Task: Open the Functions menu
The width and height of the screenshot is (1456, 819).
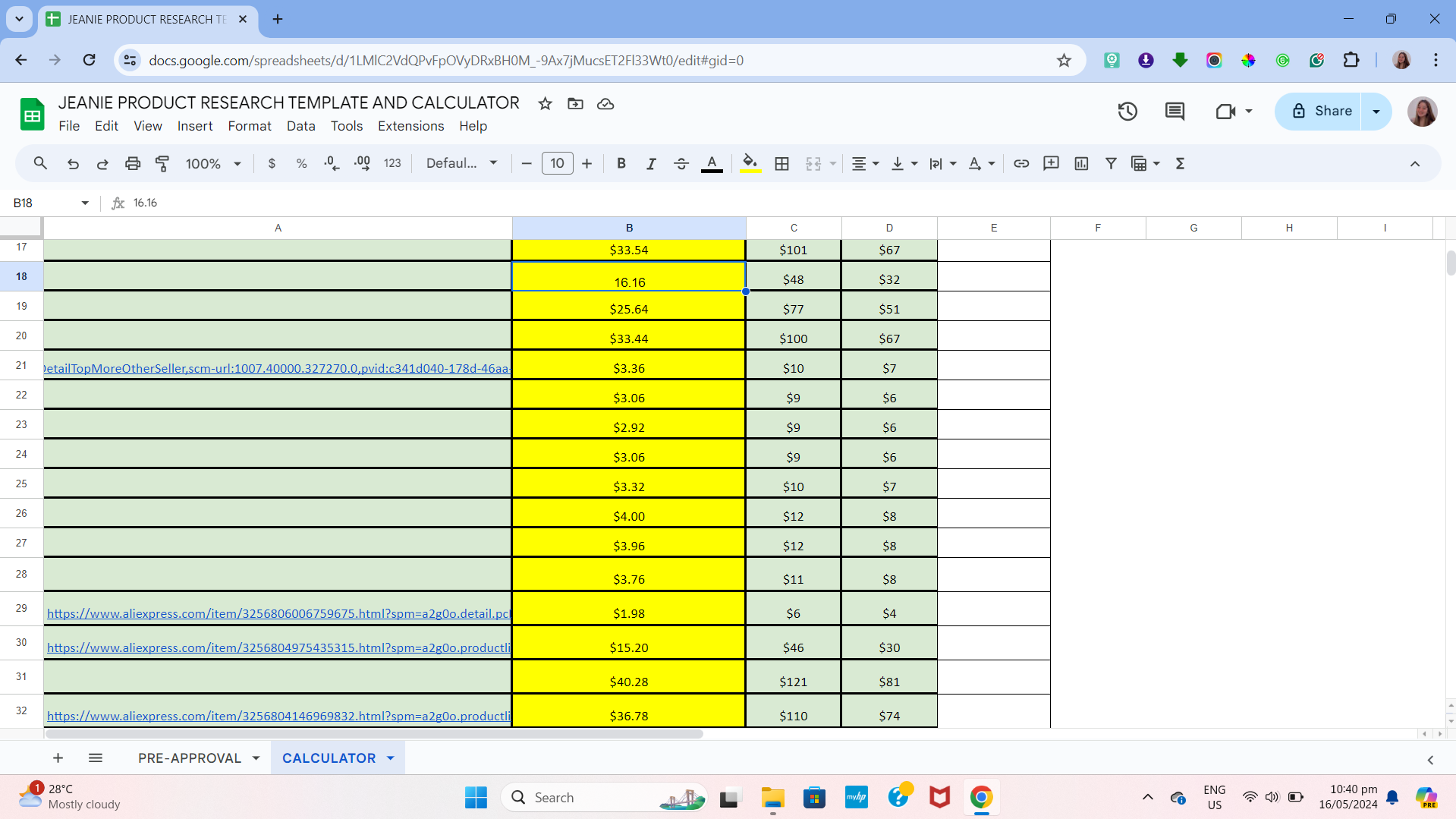Action: point(1180,163)
